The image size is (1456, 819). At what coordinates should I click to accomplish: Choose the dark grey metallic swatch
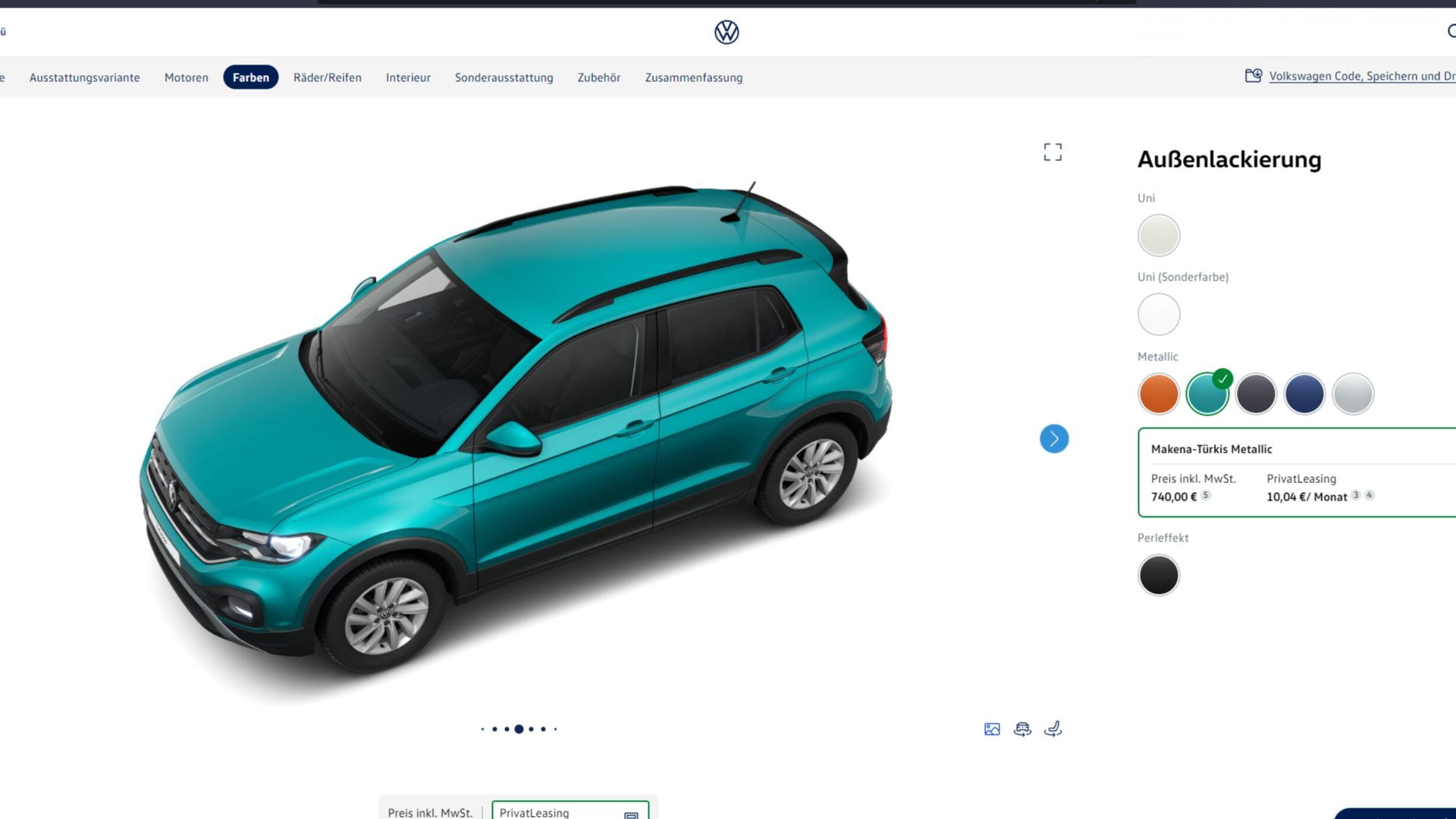[x=1256, y=394]
